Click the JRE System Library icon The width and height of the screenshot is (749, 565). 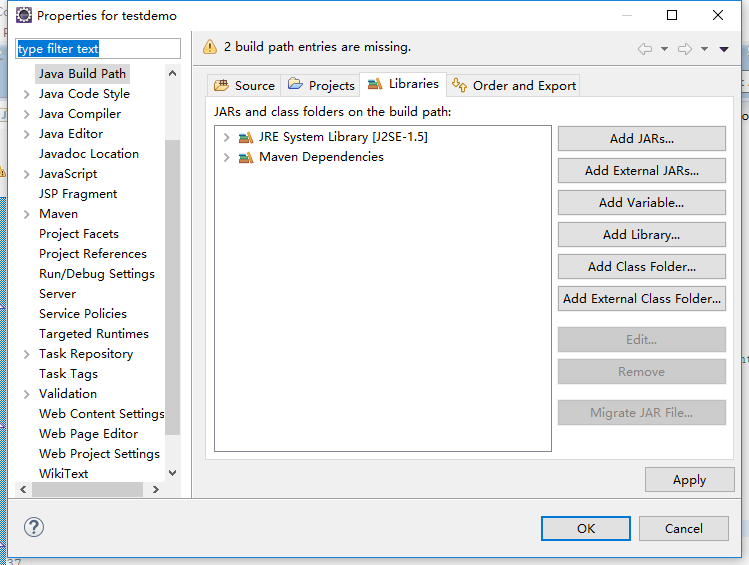click(246, 138)
